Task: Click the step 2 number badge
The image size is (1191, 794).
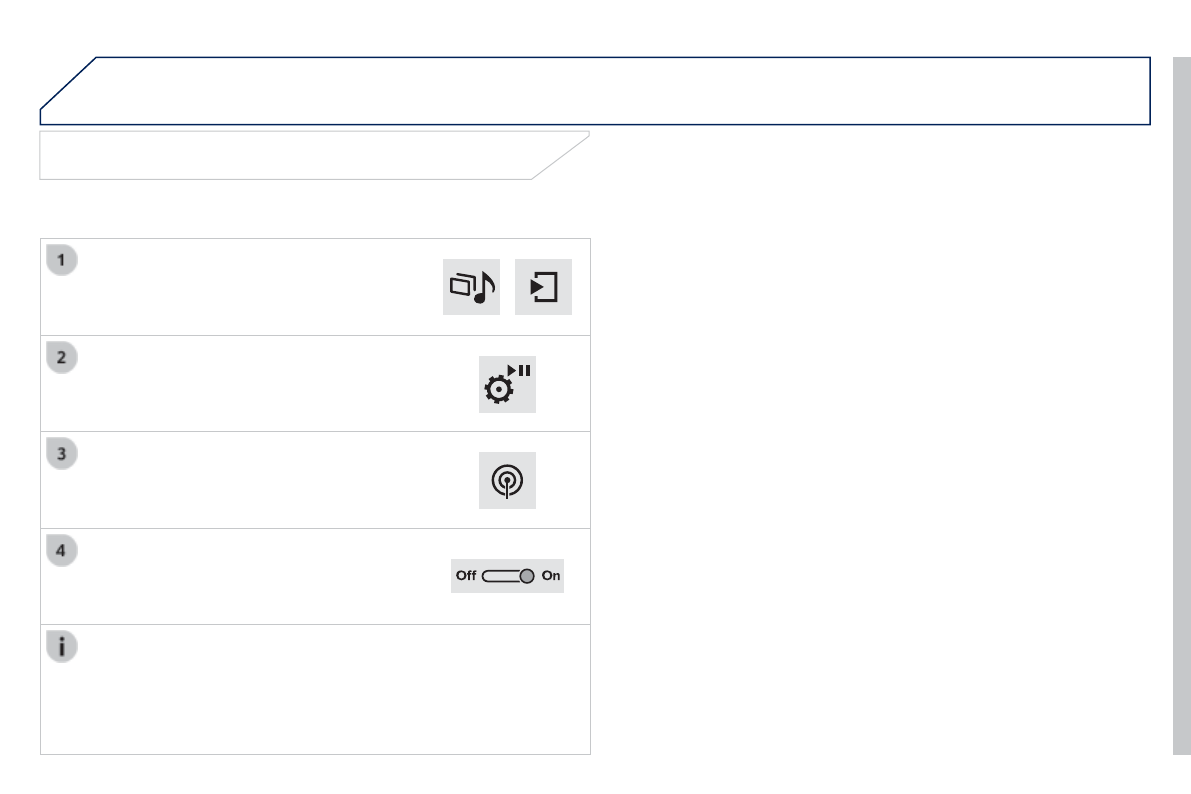Action: tap(62, 358)
